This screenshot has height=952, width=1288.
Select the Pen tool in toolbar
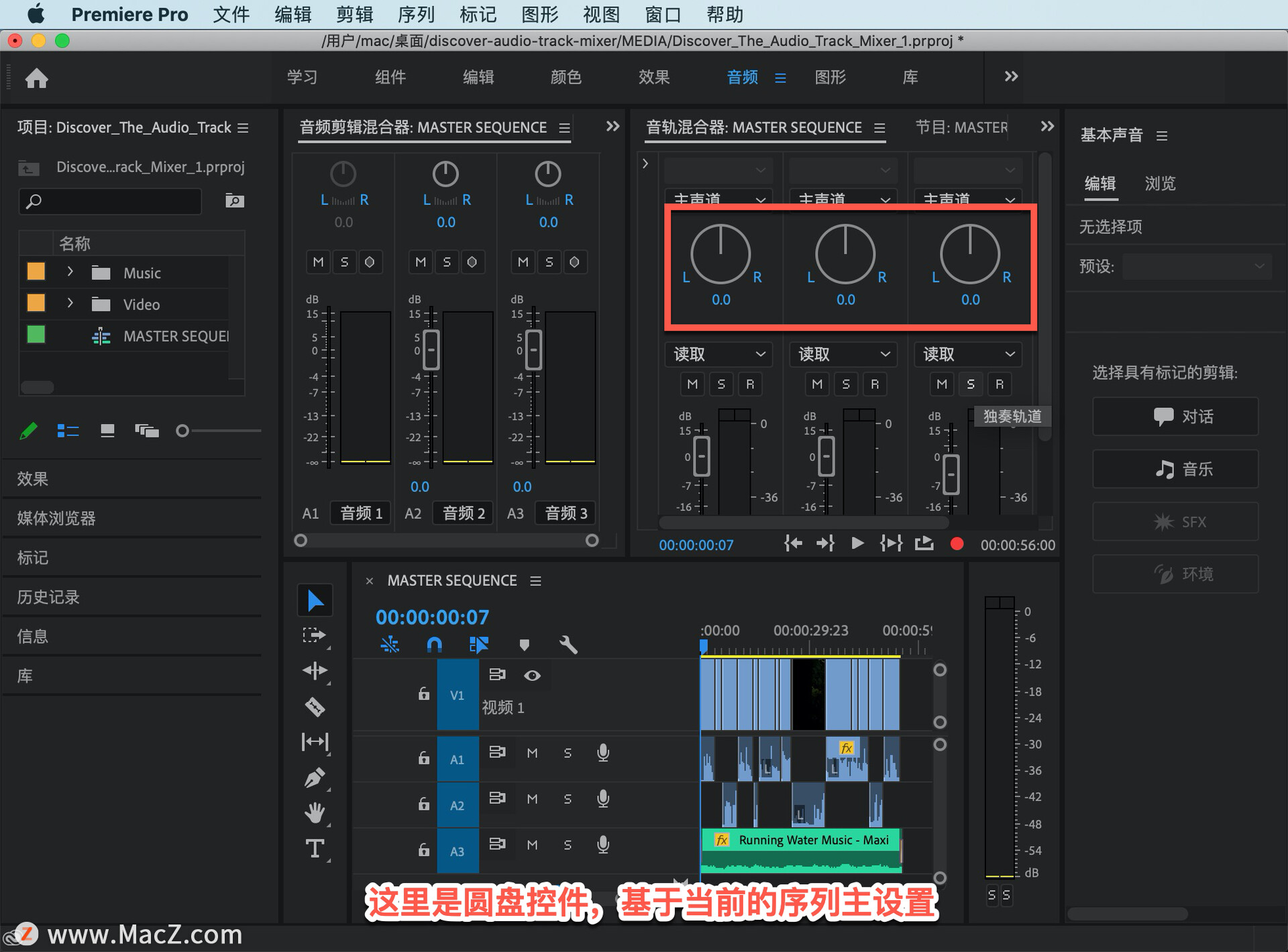pyautogui.click(x=315, y=778)
